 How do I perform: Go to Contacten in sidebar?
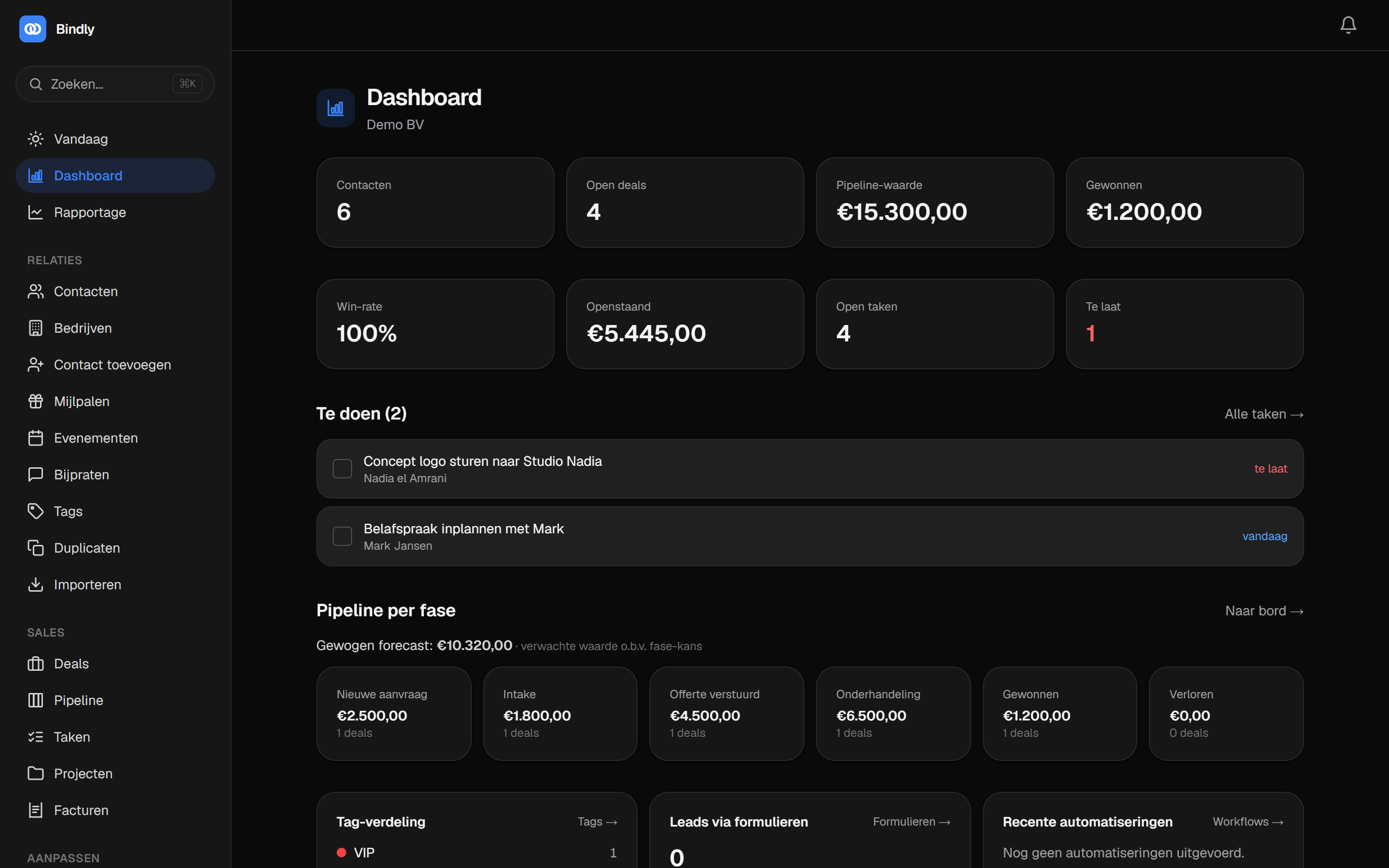click(115, 292)
